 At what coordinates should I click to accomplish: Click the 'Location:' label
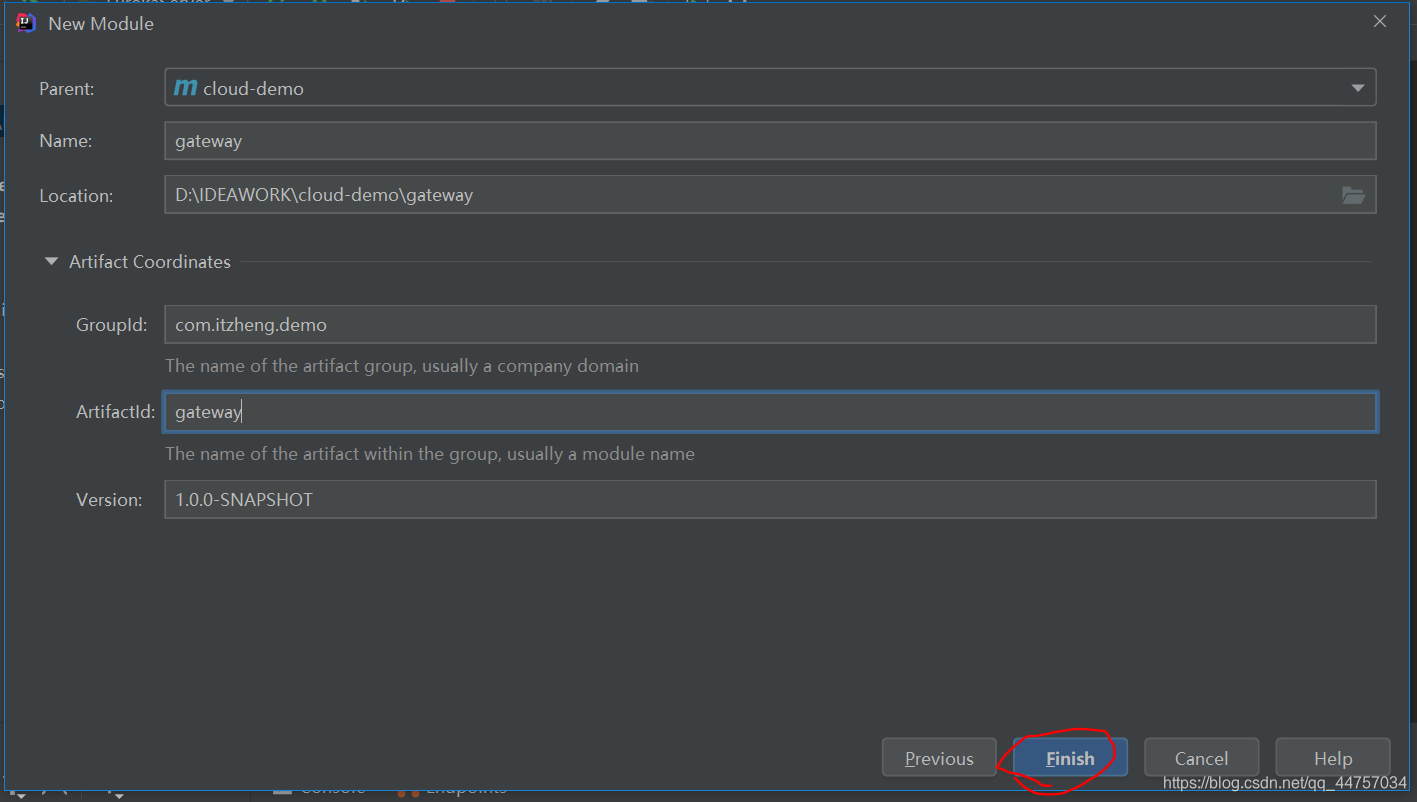click(76, 196)
